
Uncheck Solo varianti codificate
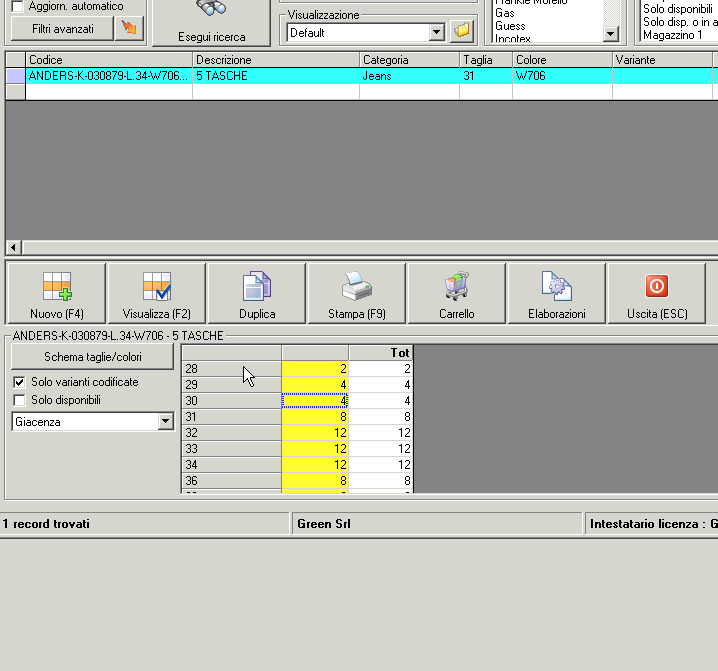(19, 382)
